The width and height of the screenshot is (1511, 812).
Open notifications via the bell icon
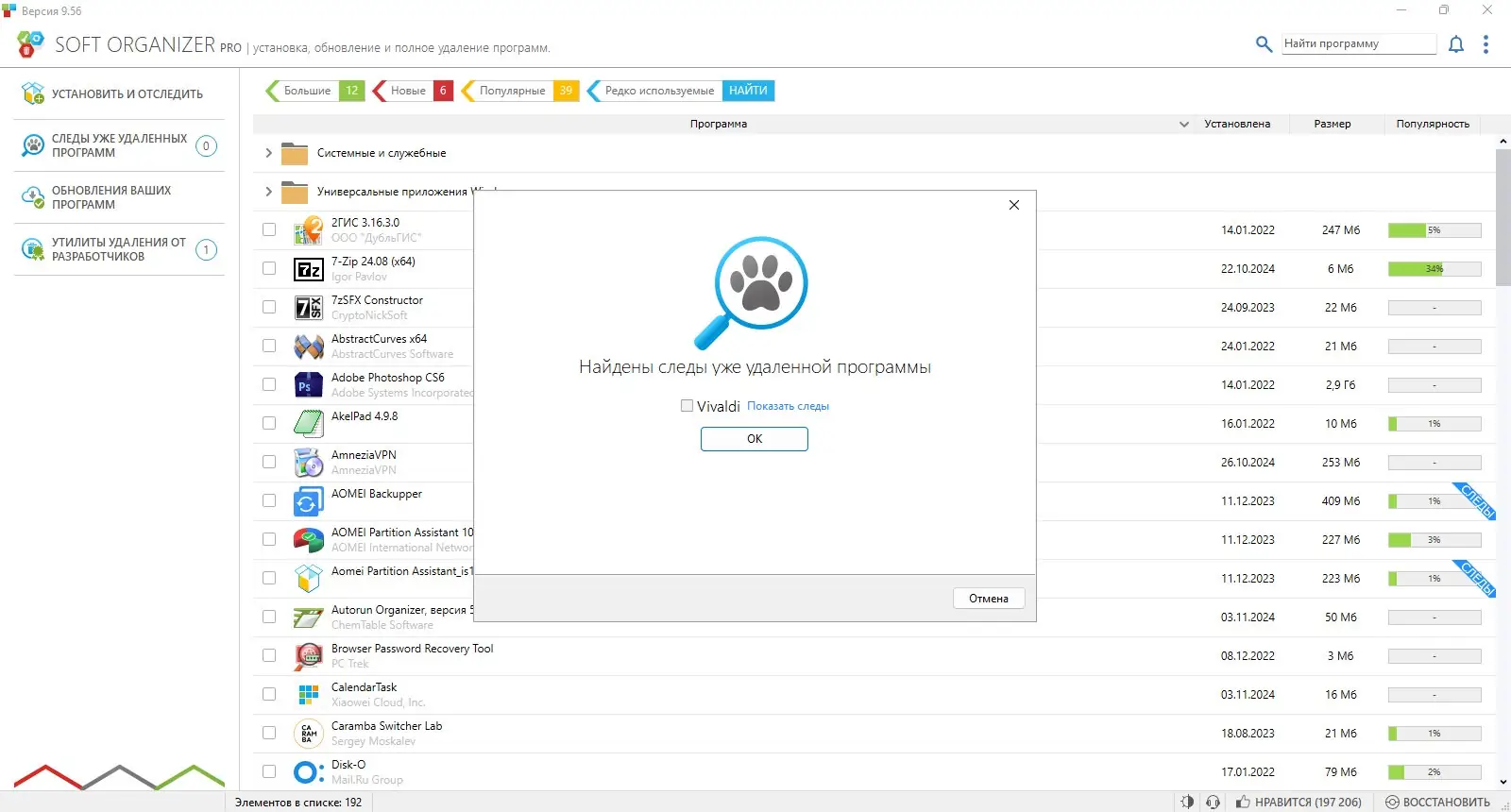coord(1456,44)
